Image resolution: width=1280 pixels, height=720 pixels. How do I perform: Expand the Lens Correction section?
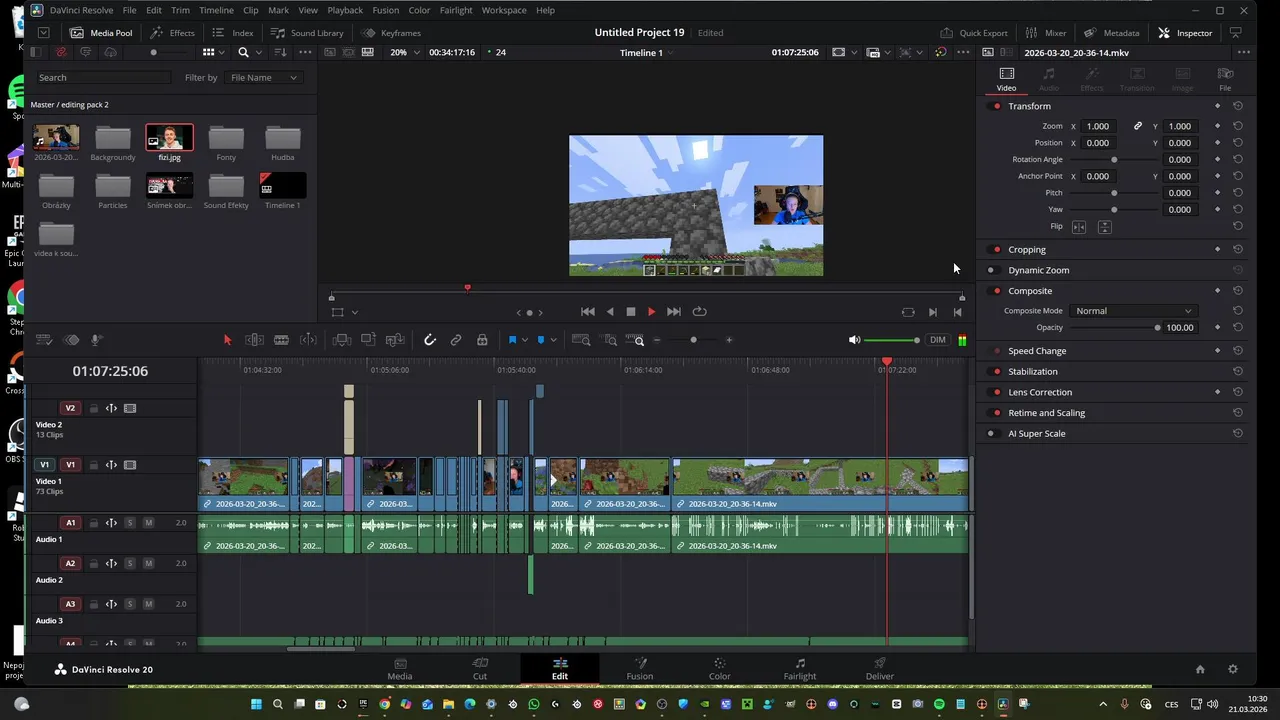(x=1040, y=392)
